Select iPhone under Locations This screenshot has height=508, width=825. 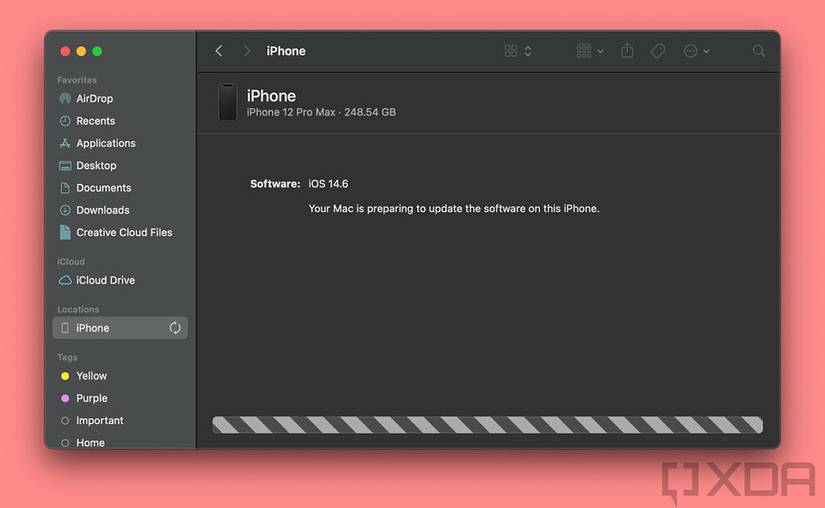click(120, 328)
